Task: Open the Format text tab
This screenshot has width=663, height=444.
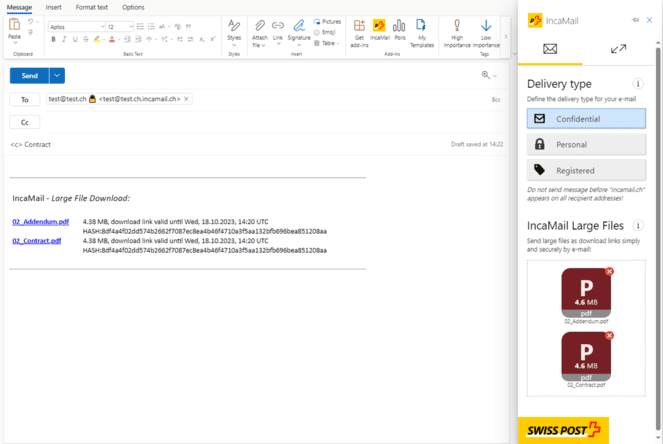Action: tap(92, 7)
